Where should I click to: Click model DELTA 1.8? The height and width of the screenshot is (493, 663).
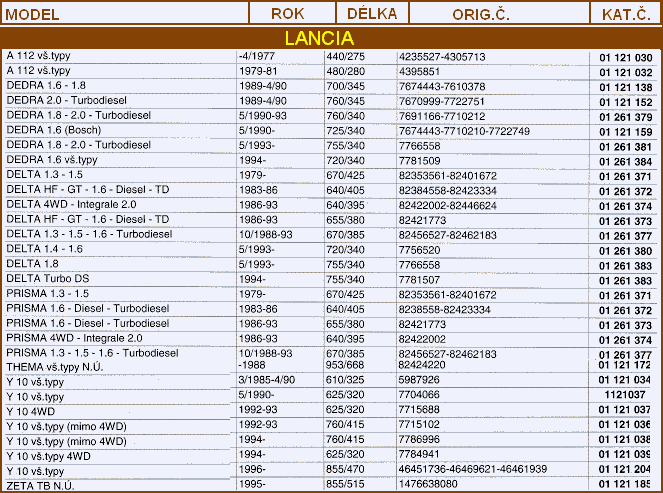(32, 263)
